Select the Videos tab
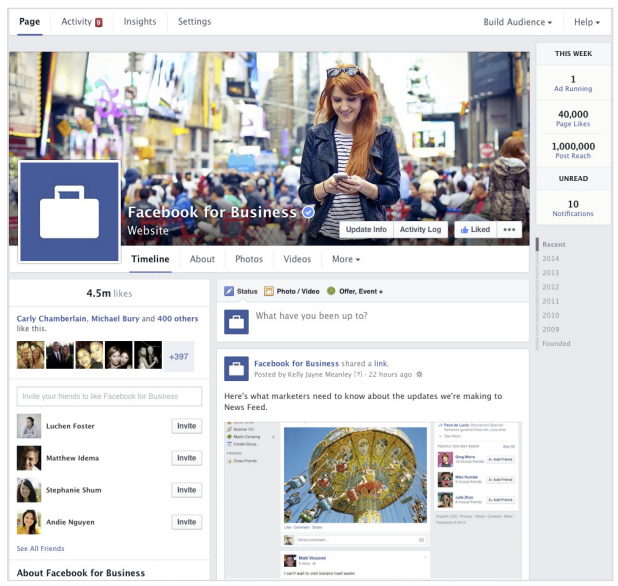 (297, 259)
